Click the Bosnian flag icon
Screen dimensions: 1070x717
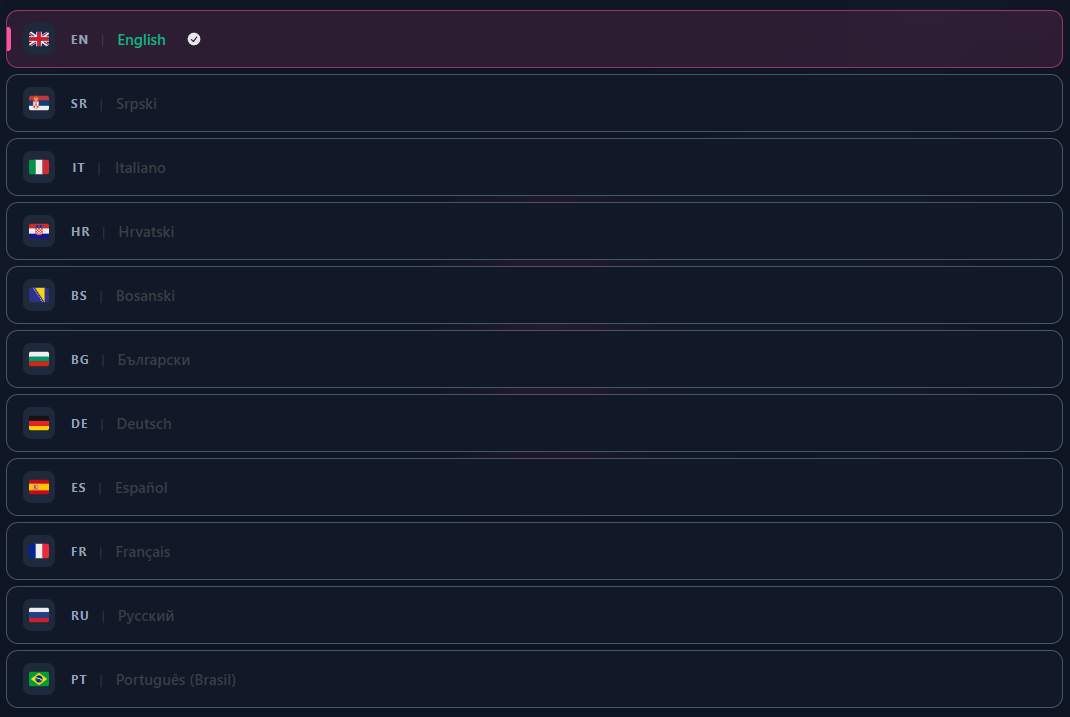[x=39, y=295]
